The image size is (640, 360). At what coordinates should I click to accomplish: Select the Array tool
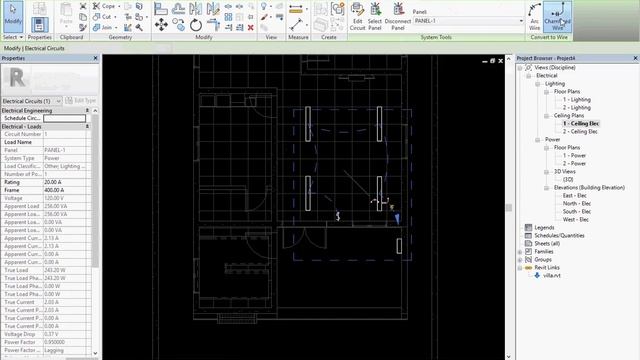coord(229,17)
